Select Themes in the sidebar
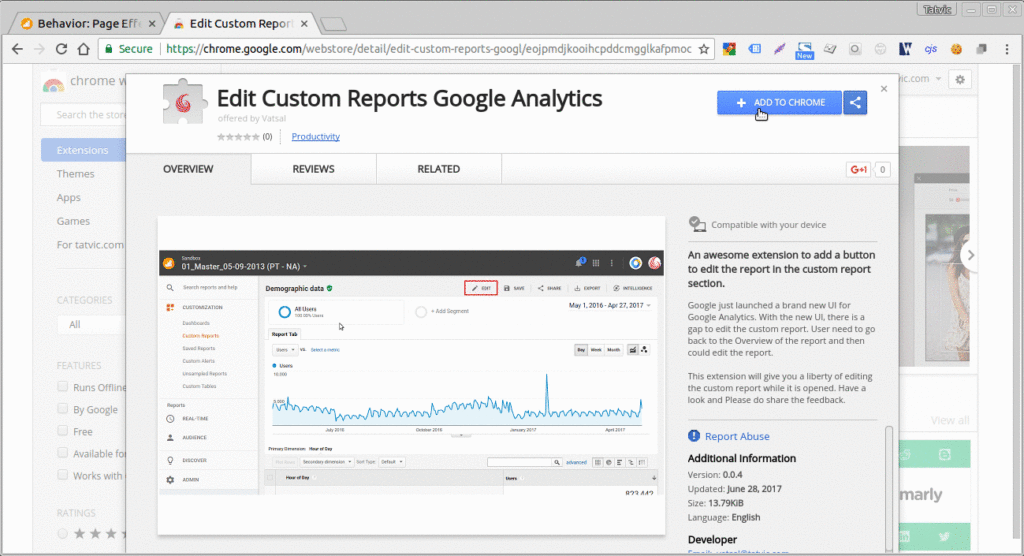The width and height of the screenshot is (1024, 556). [x=75, y=174]
